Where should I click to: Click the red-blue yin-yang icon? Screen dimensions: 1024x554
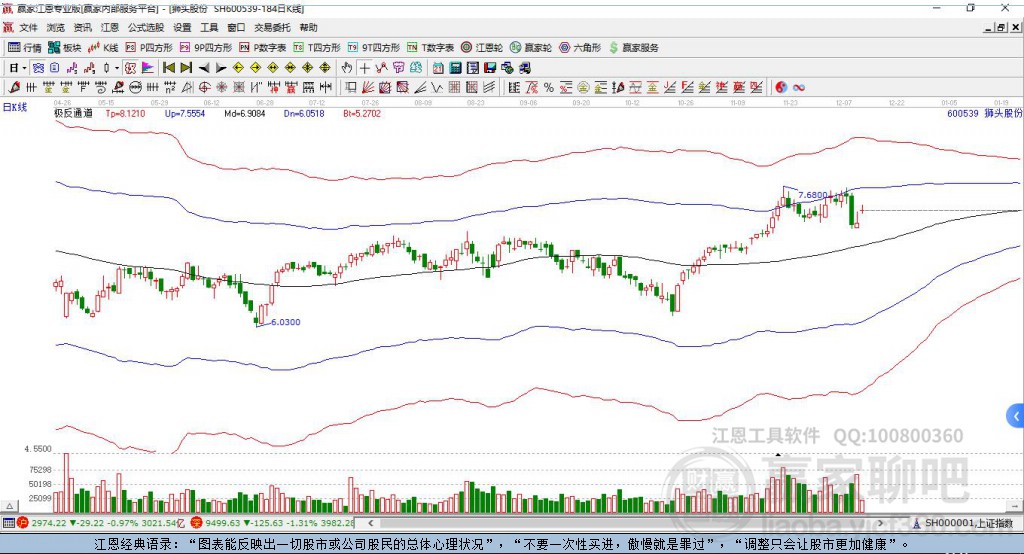pyautogui.click(x=781, y=87)
